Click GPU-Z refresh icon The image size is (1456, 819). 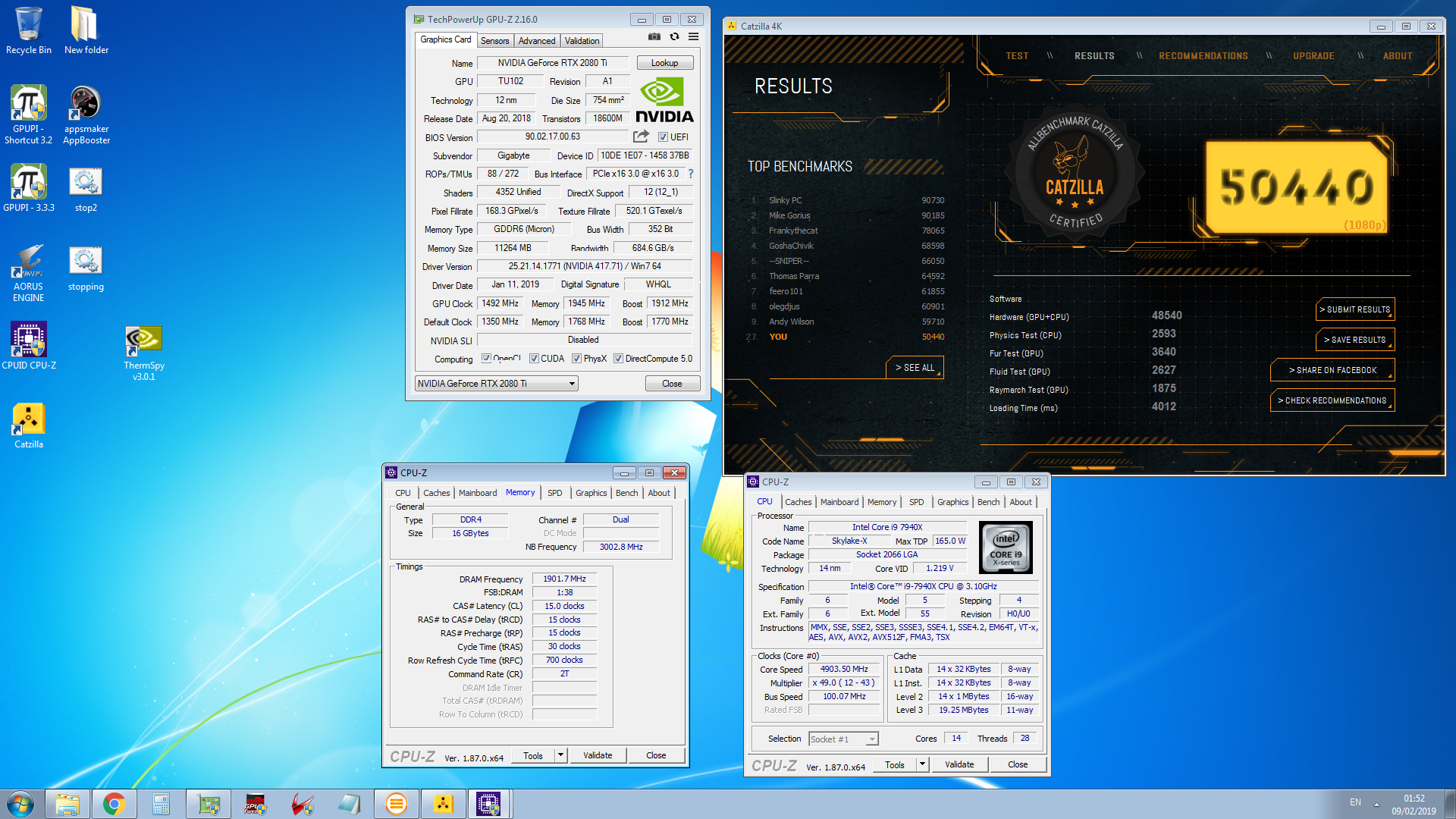(674, 36)
